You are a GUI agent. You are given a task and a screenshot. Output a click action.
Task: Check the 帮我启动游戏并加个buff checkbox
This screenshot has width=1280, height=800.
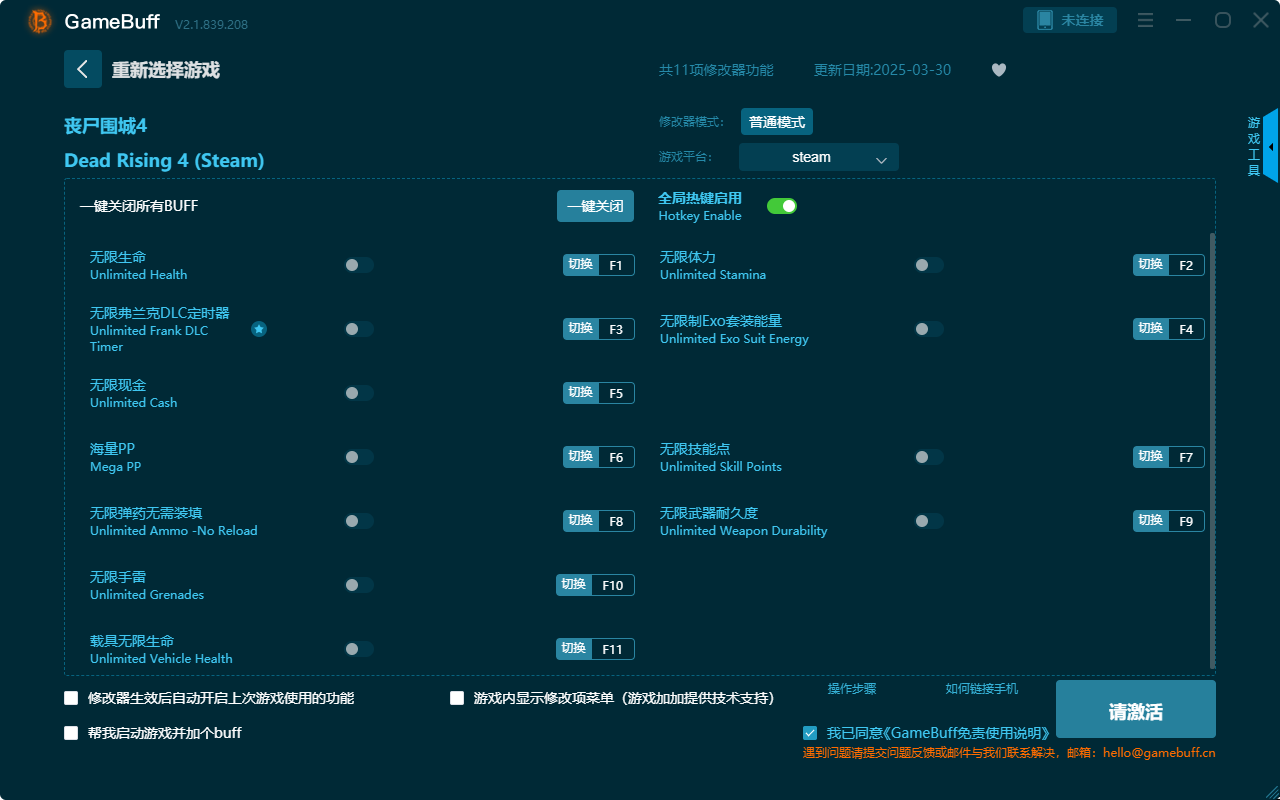71,732
